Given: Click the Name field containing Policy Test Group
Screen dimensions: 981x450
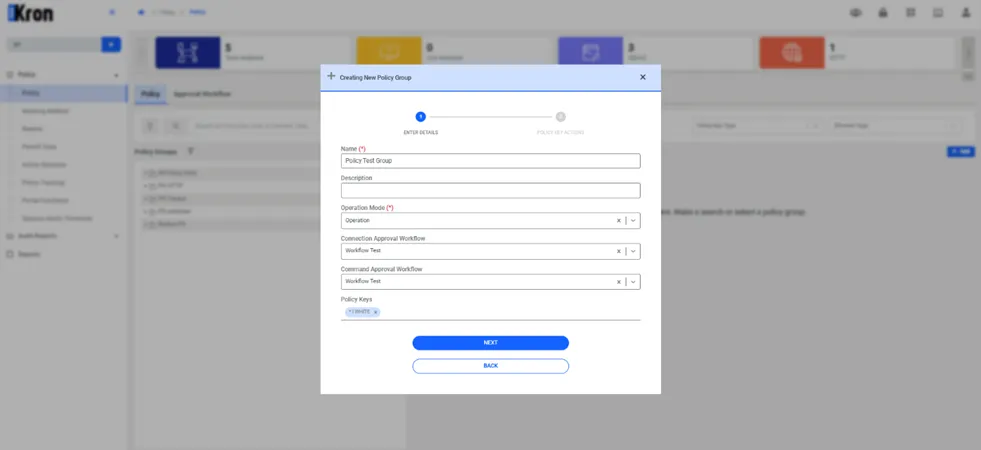Looking at the screenshot, I should coord(490,161).
